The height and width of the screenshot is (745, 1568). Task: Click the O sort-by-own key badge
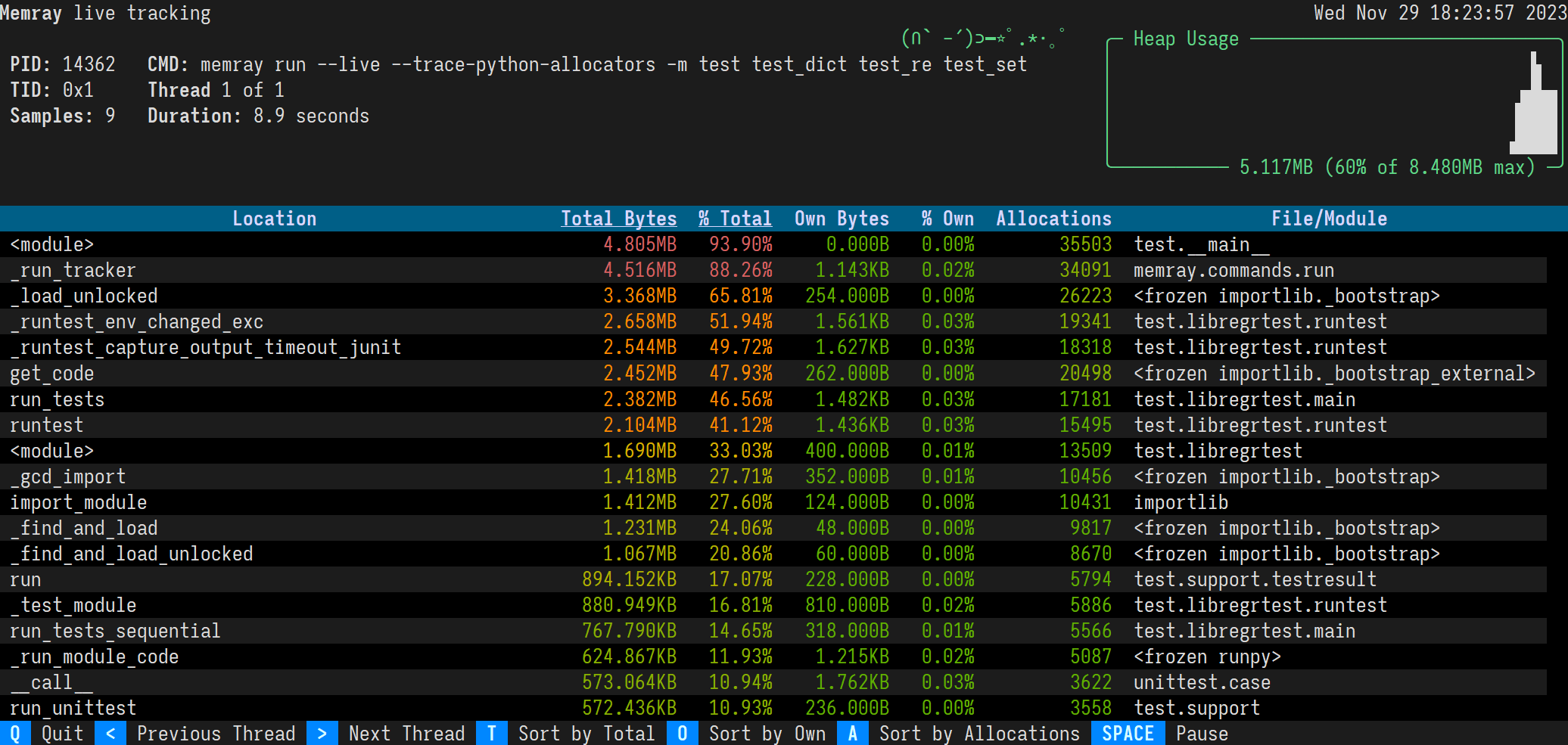683,733
